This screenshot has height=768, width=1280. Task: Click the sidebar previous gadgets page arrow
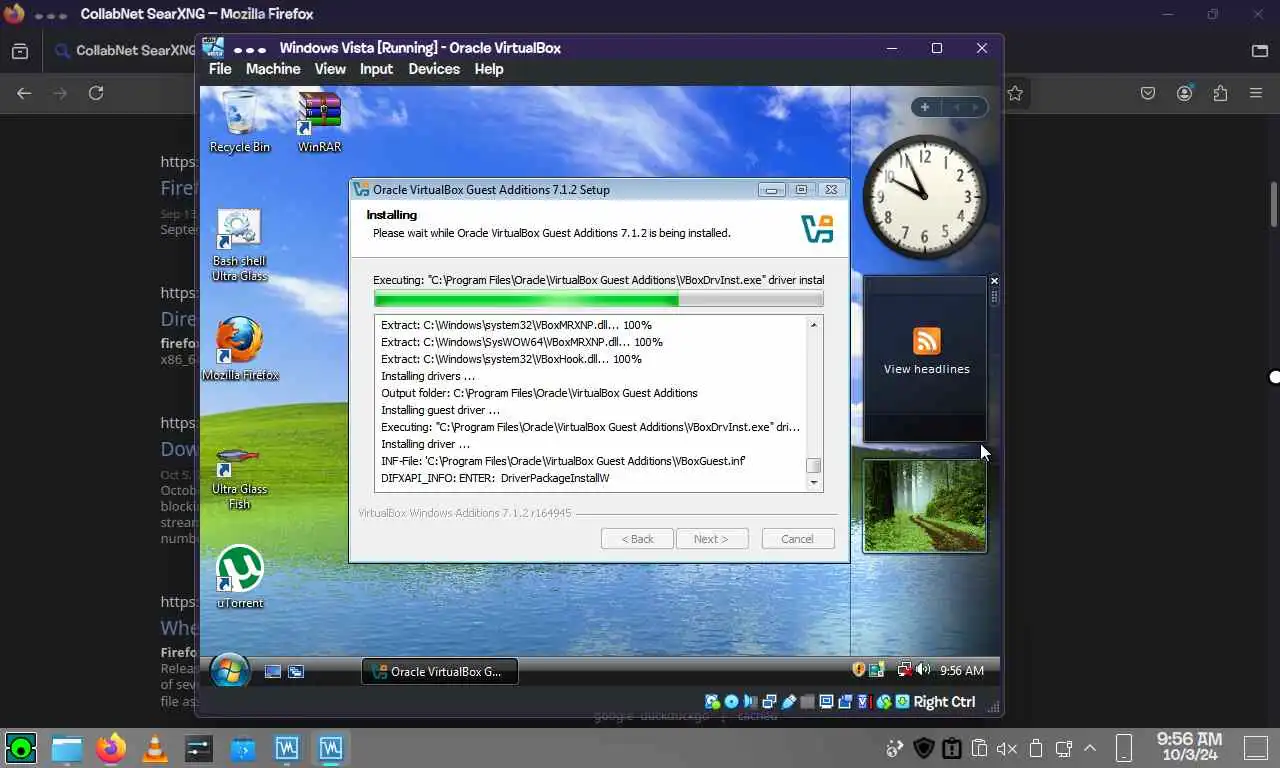click(x=956, y=107)
